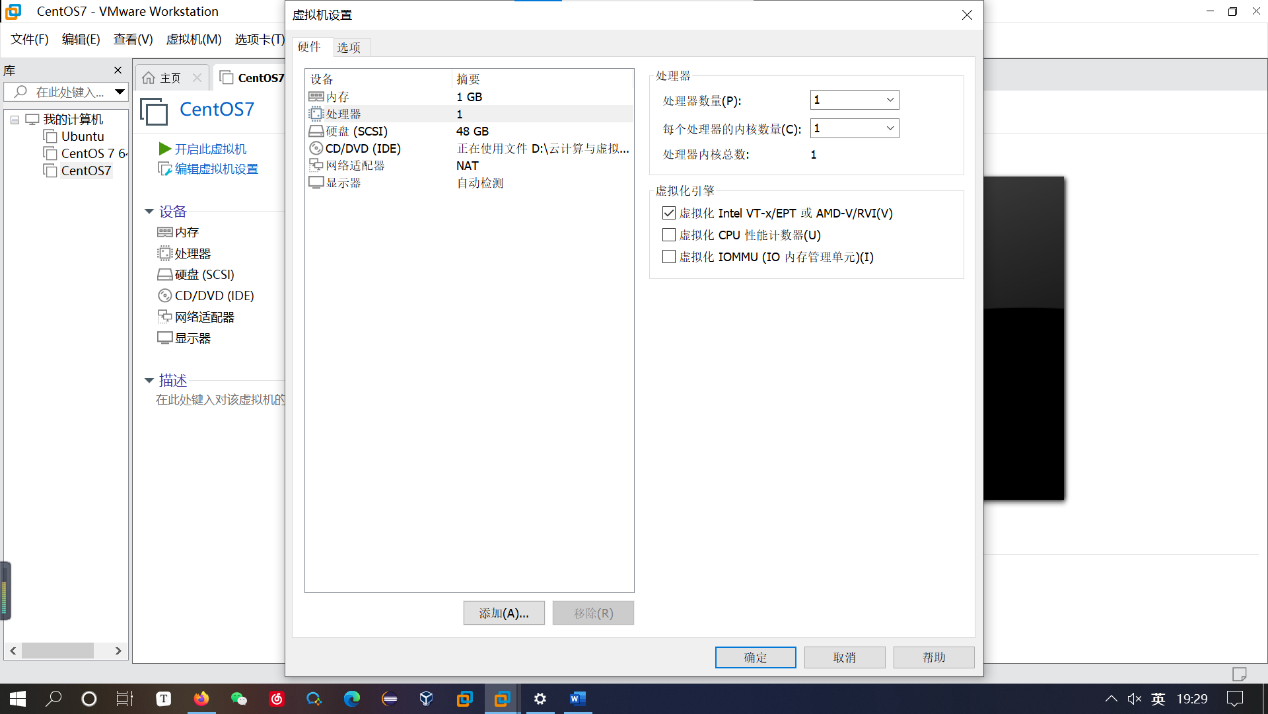Collapse the 描述 section in main window

149,381
